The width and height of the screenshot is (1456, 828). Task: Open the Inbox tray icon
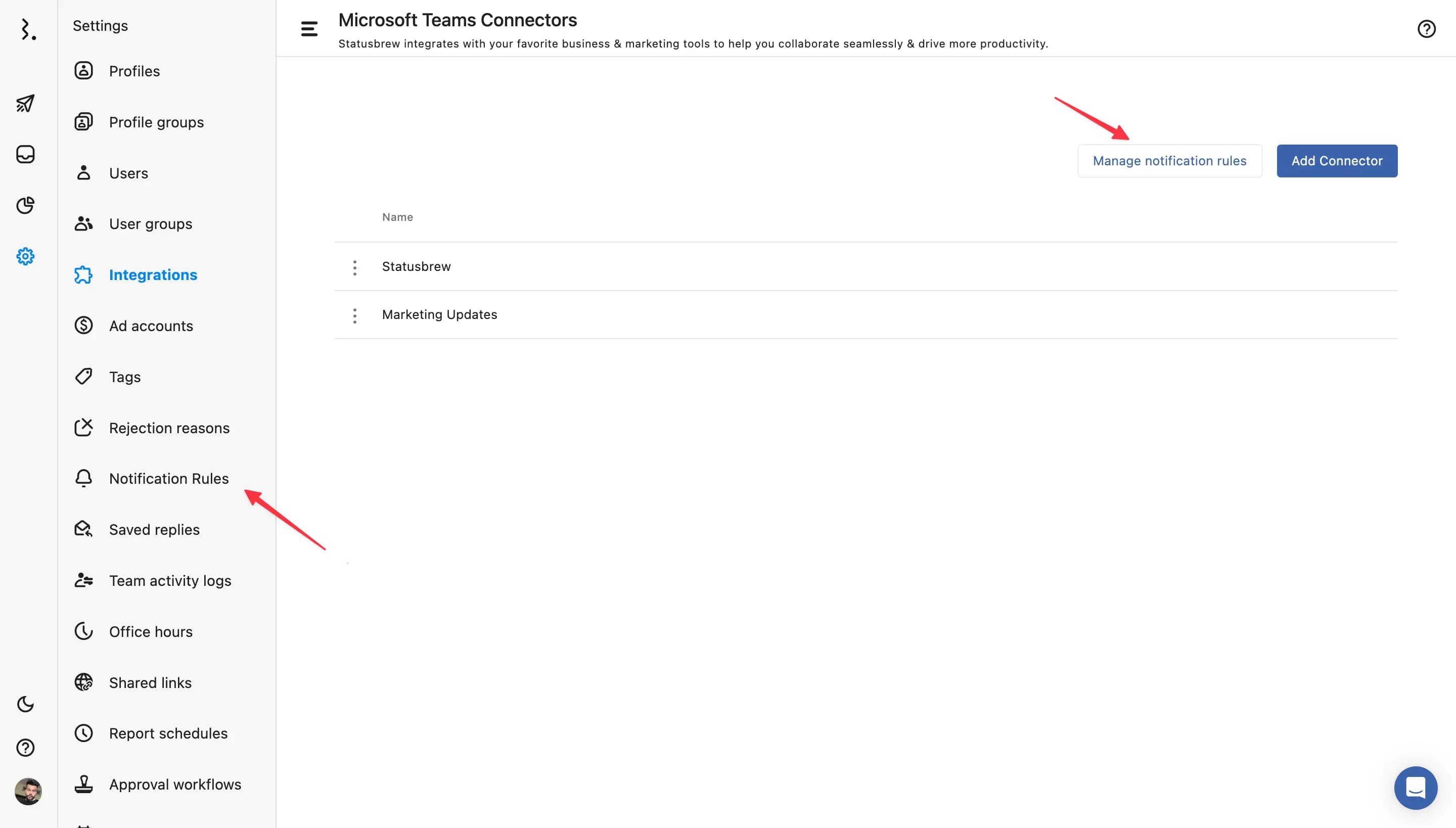25,154
